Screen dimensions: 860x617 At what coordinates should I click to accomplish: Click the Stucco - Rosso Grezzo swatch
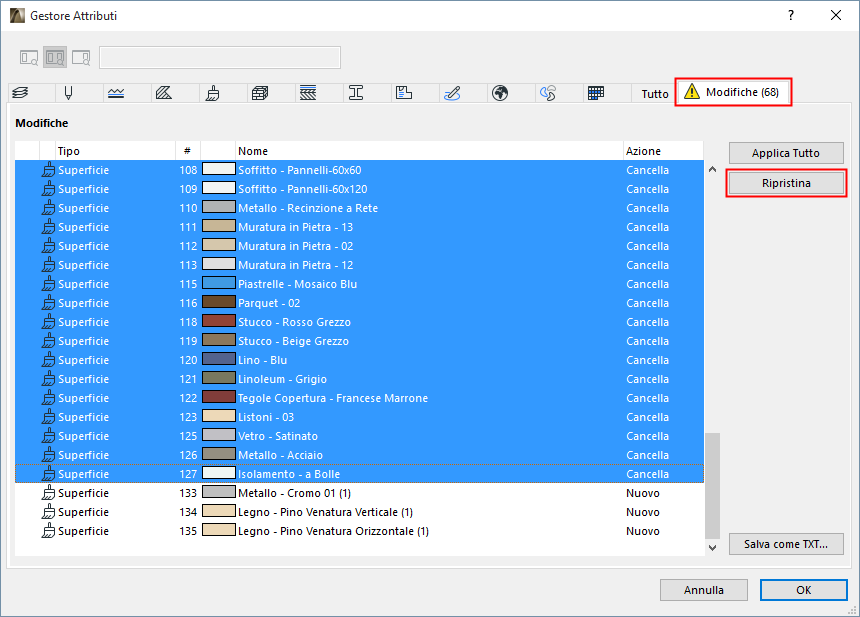[x=219, y=321]
